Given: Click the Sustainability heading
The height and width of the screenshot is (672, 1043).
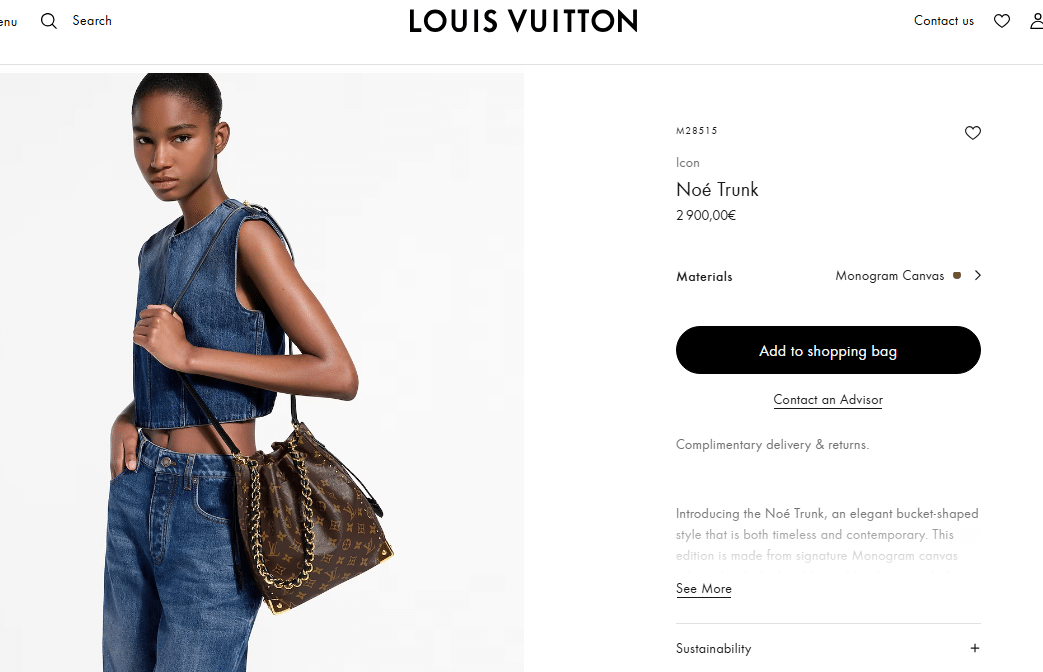Looking at the screenshot, I should pyautogui.click(x=713, y=649).
